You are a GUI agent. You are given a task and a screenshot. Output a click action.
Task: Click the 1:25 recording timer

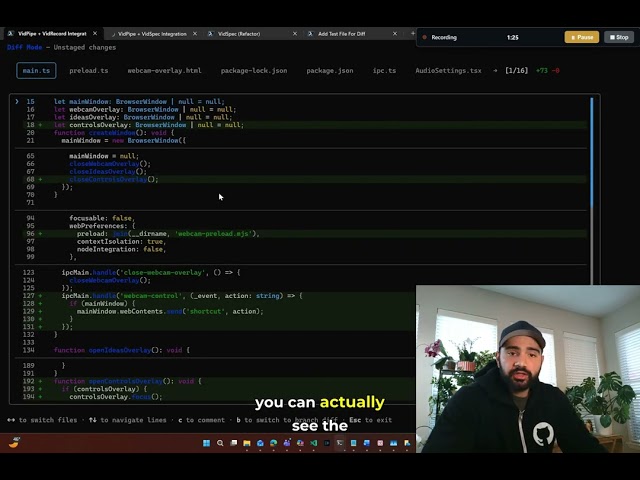513,37
